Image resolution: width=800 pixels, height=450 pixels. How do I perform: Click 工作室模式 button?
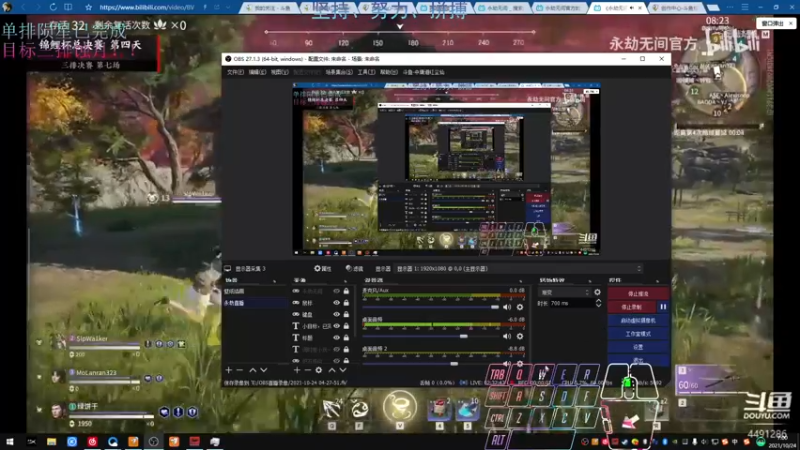638,334
